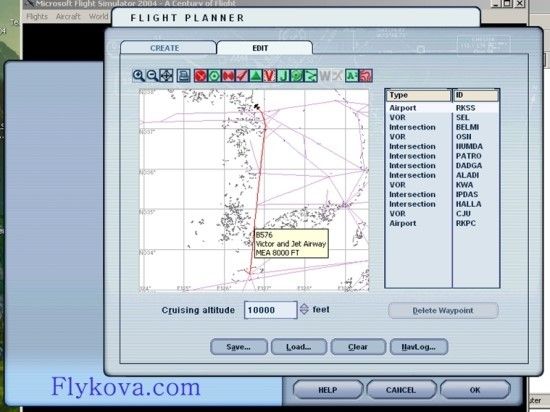Select the Intersection HALLA row
This screenshot has width=550, height=412.
pos(443,204)
